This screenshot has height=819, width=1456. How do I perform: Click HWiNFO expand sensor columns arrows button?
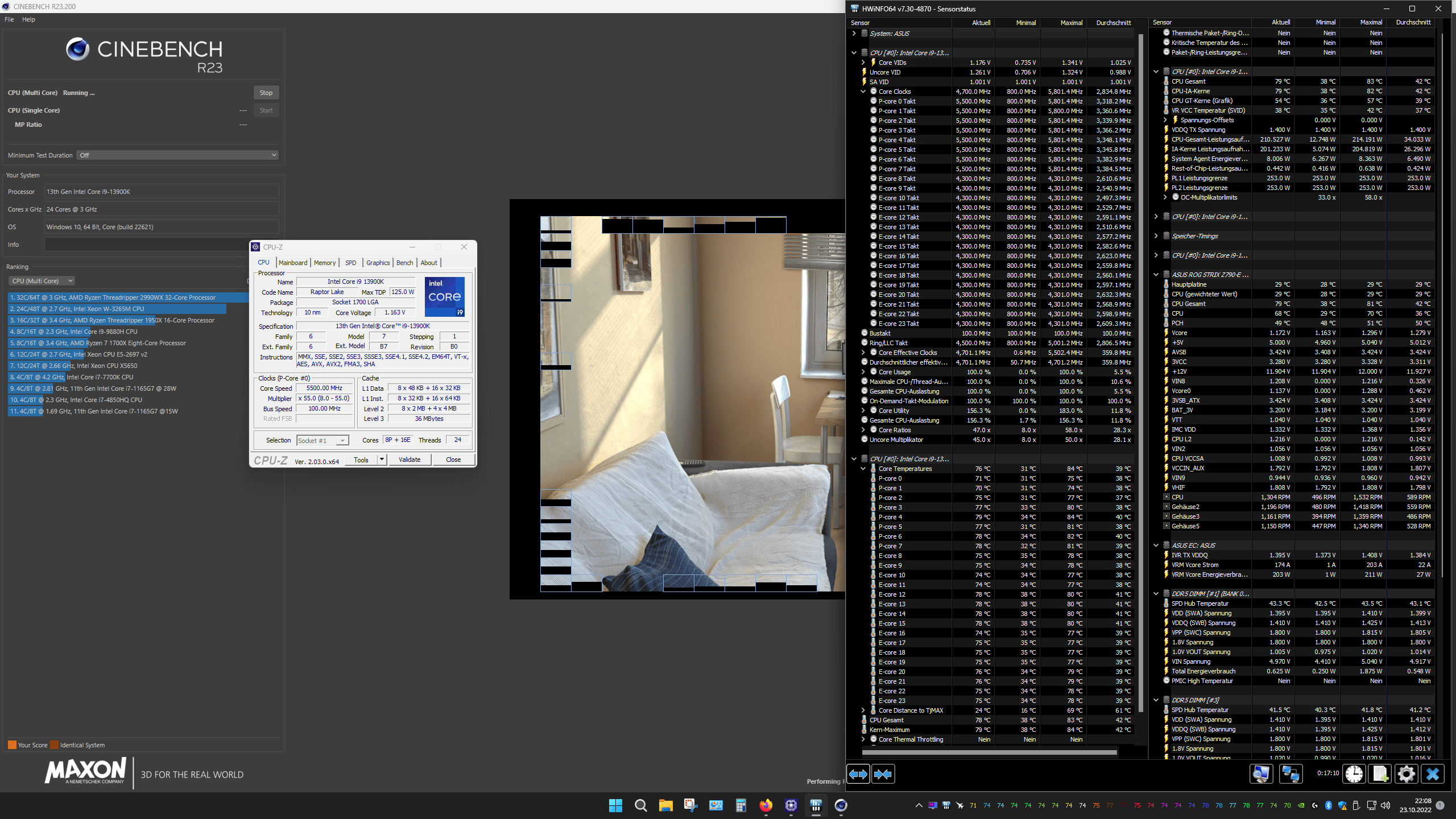point(858,774)
